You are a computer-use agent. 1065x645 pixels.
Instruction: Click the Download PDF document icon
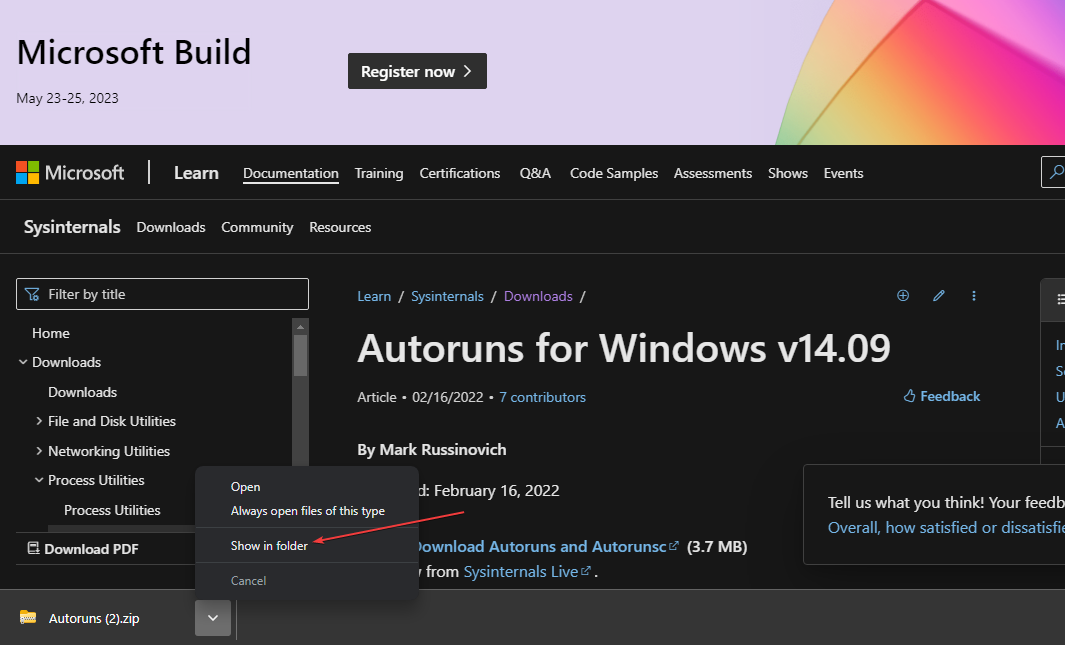coord(33,548)
